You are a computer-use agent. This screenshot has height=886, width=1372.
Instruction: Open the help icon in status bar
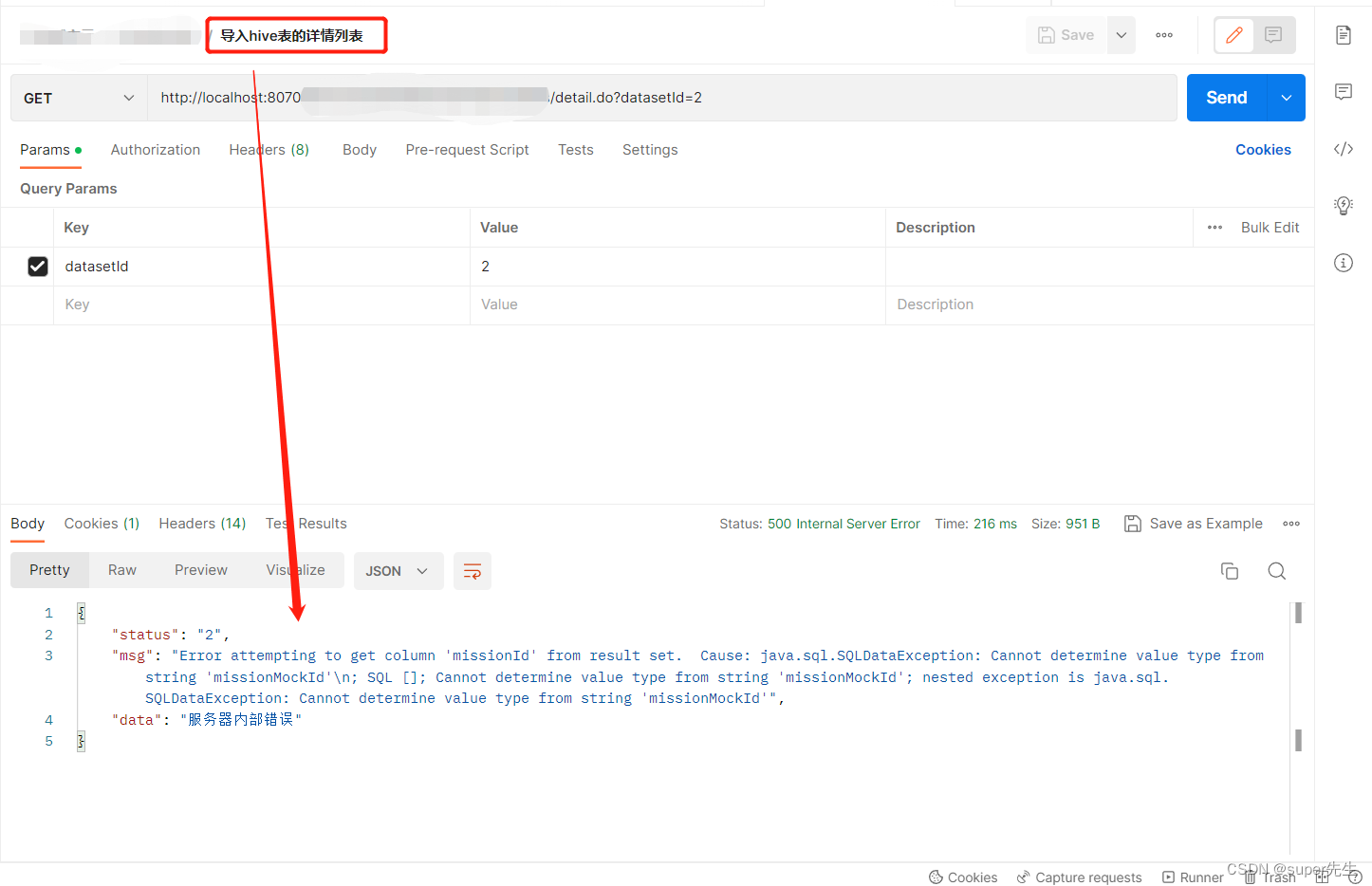click(1355, 877)
